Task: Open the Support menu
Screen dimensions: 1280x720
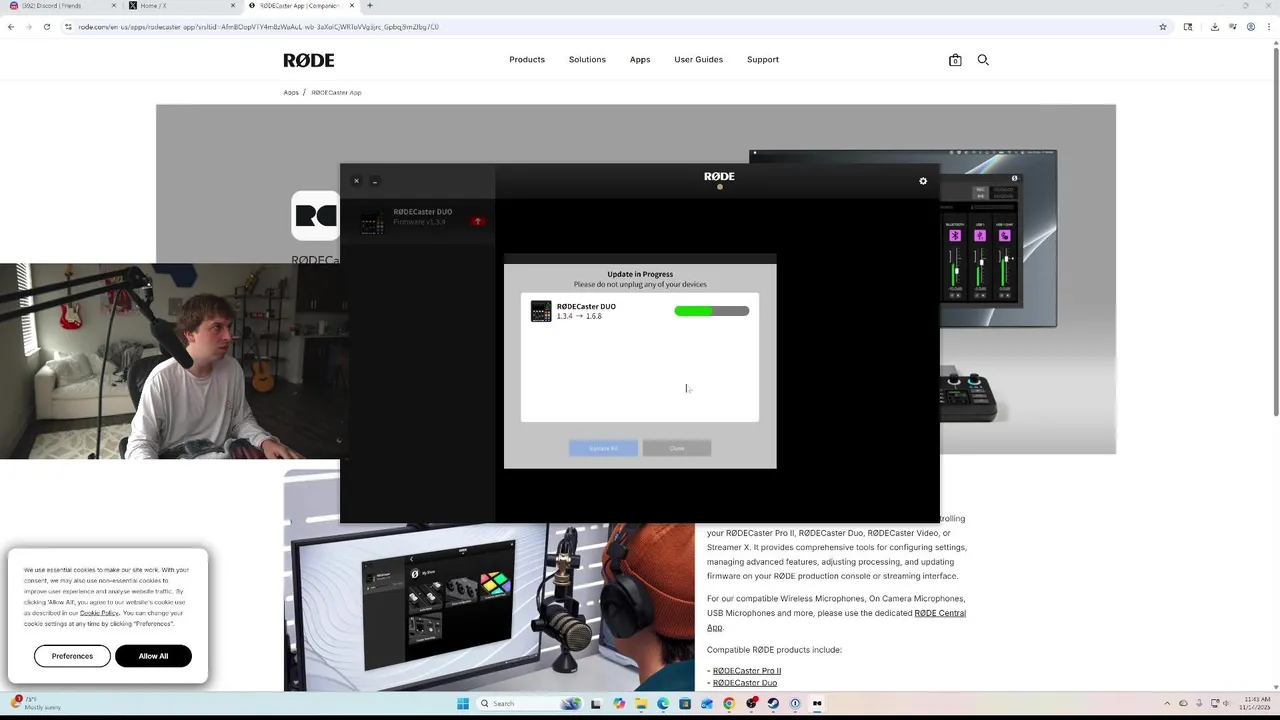Action: click(763, 60)
